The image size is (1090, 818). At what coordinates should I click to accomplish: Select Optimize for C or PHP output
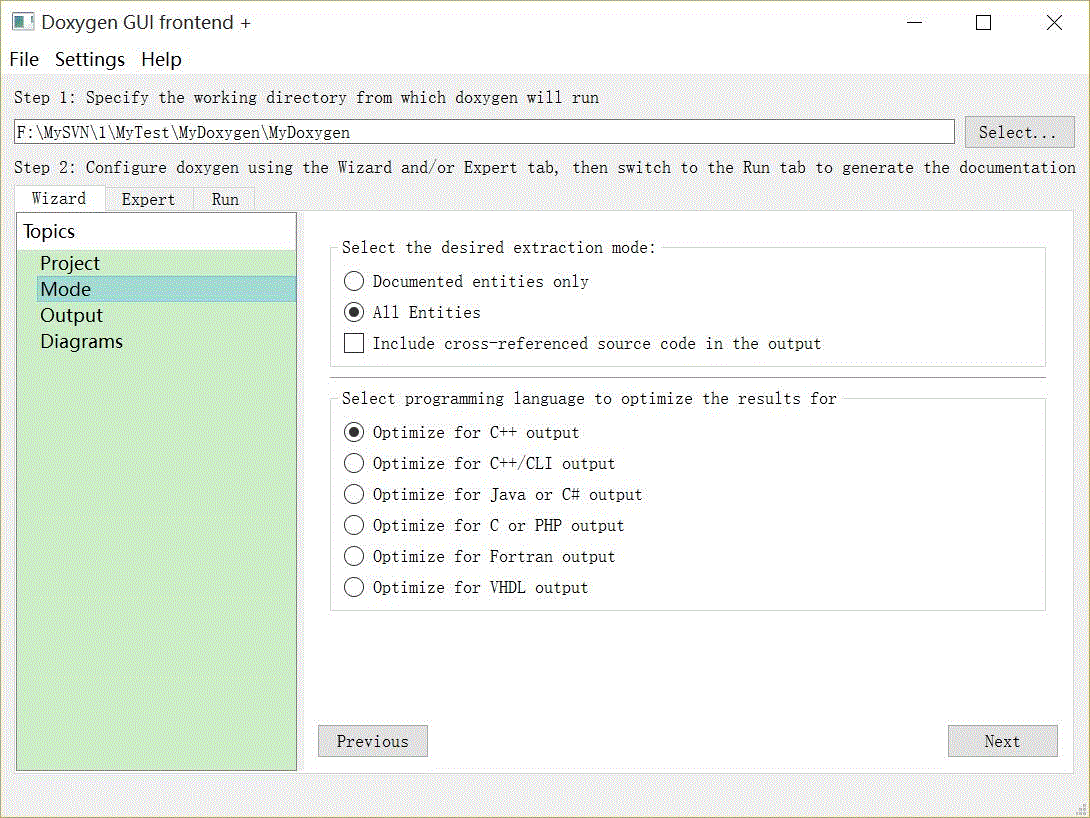(x=484, y=525)
